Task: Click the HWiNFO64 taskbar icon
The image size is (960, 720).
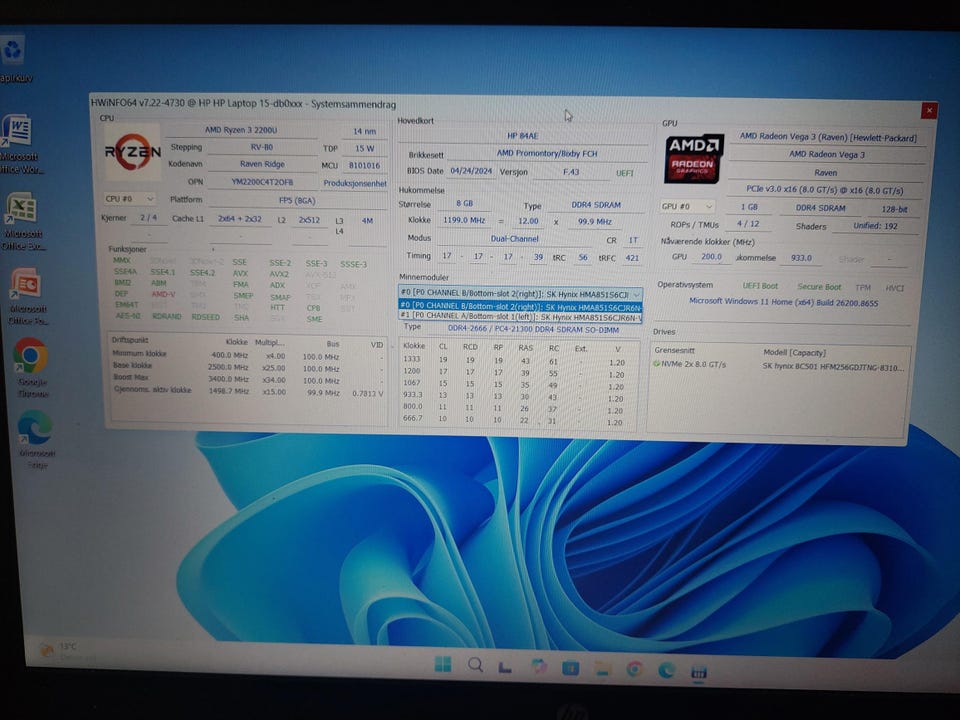Action: coord(699,672)
